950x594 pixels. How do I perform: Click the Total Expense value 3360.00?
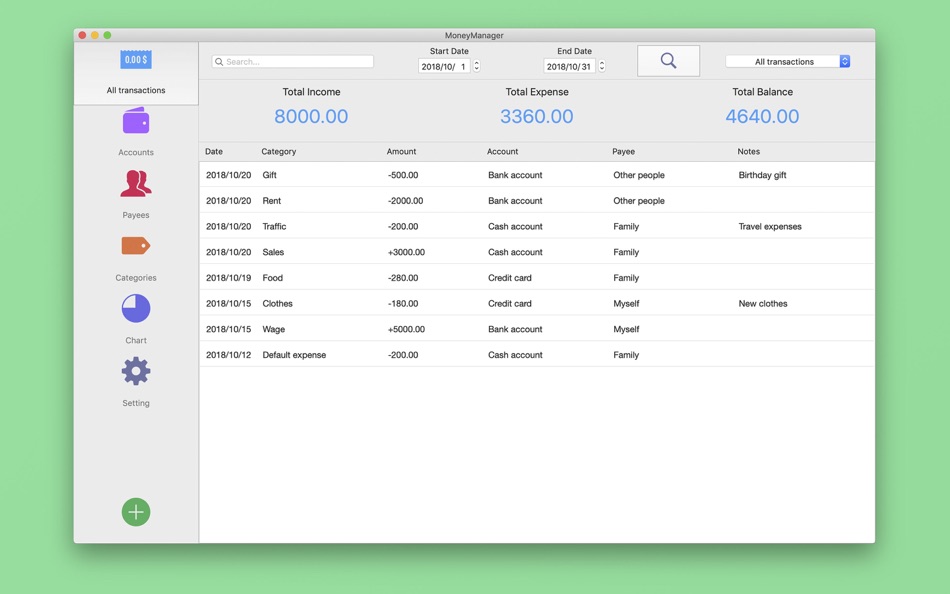click(x=537, y=116)
